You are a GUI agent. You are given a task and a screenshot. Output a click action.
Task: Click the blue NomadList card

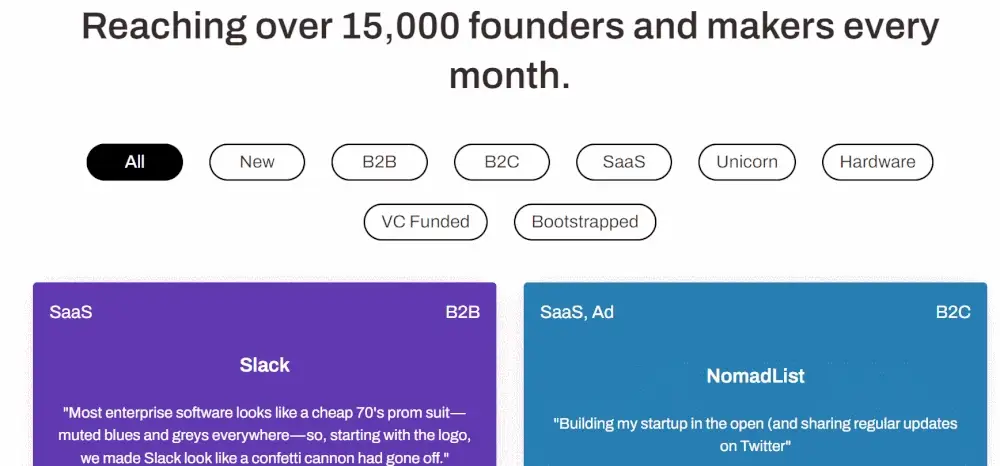[x=756, y=374]
